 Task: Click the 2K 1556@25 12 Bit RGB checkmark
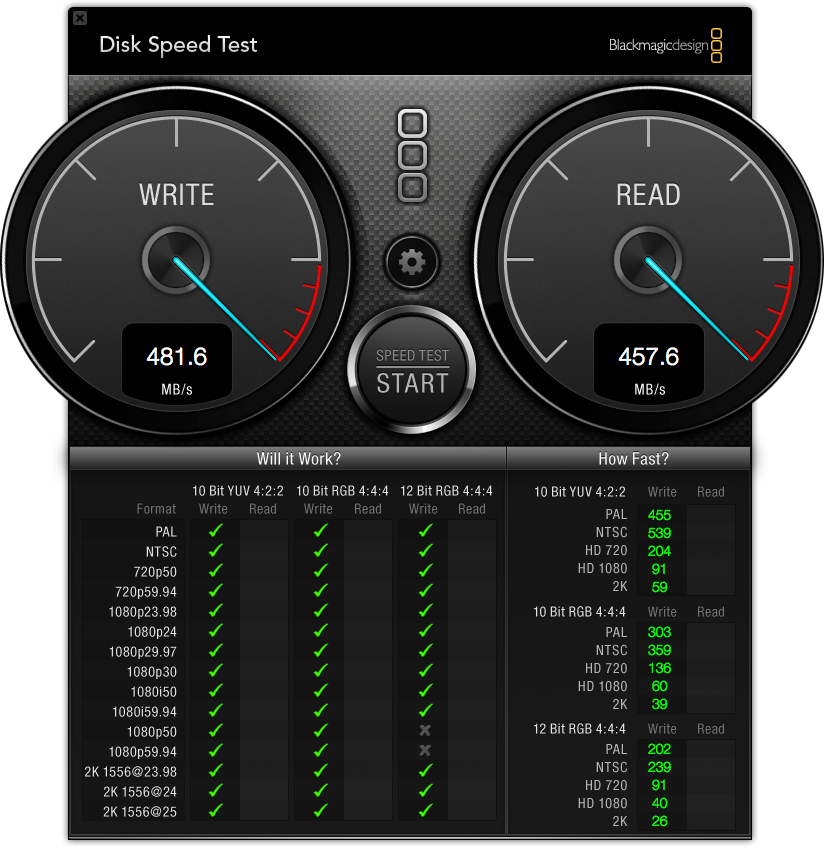(426, 811)
